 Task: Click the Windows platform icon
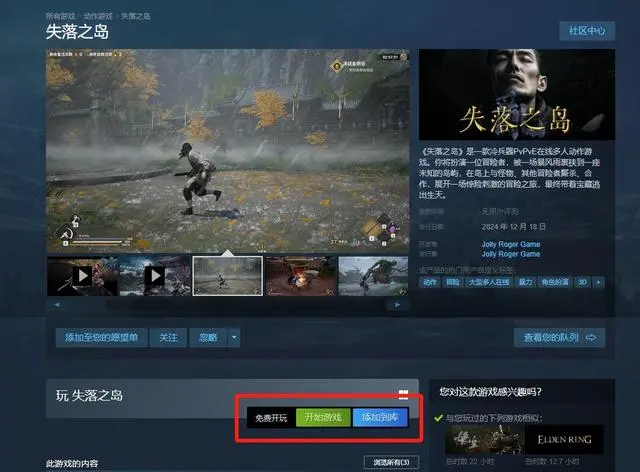coord(403,394)
